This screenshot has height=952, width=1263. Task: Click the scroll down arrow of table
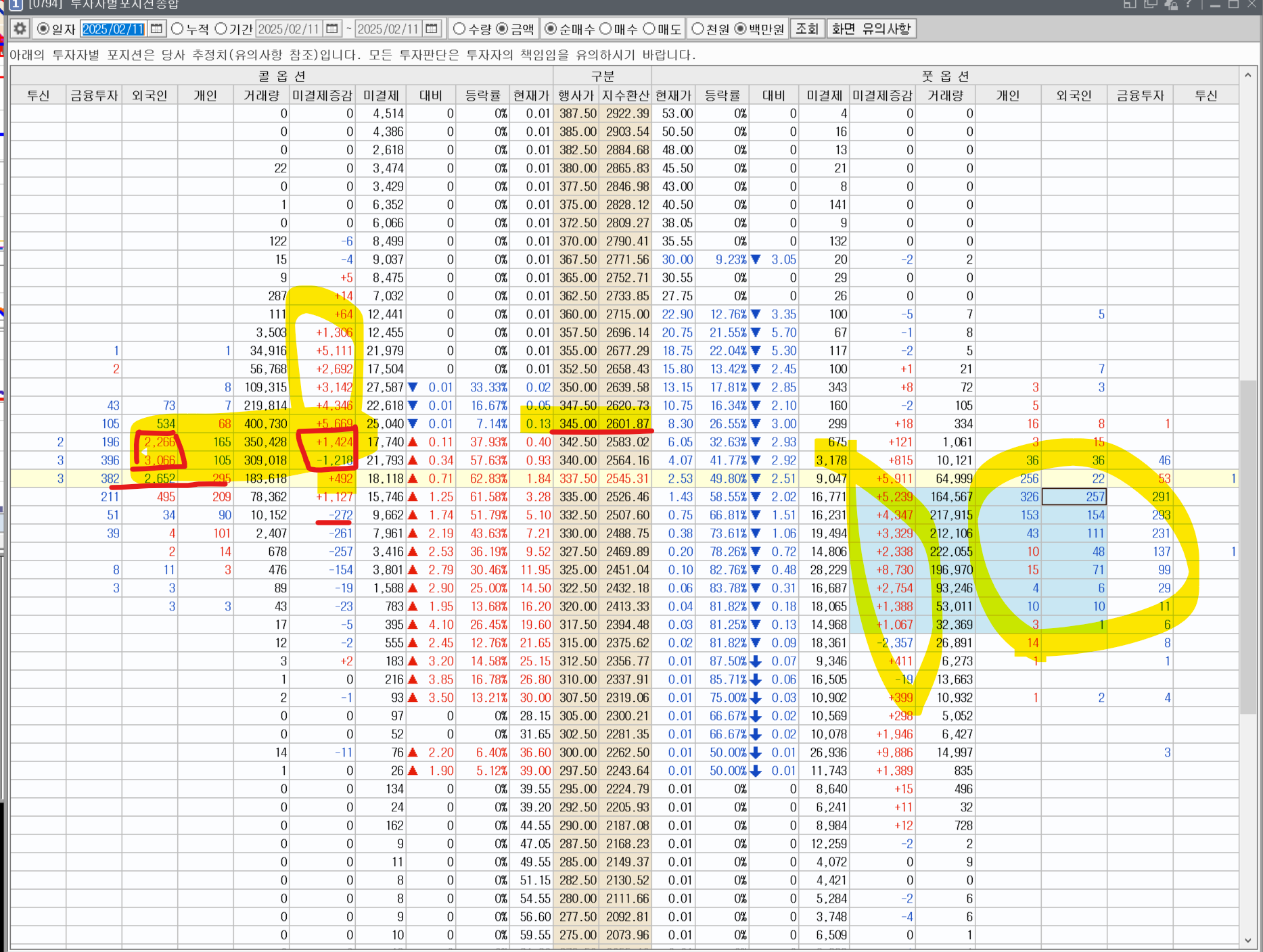1248,941
